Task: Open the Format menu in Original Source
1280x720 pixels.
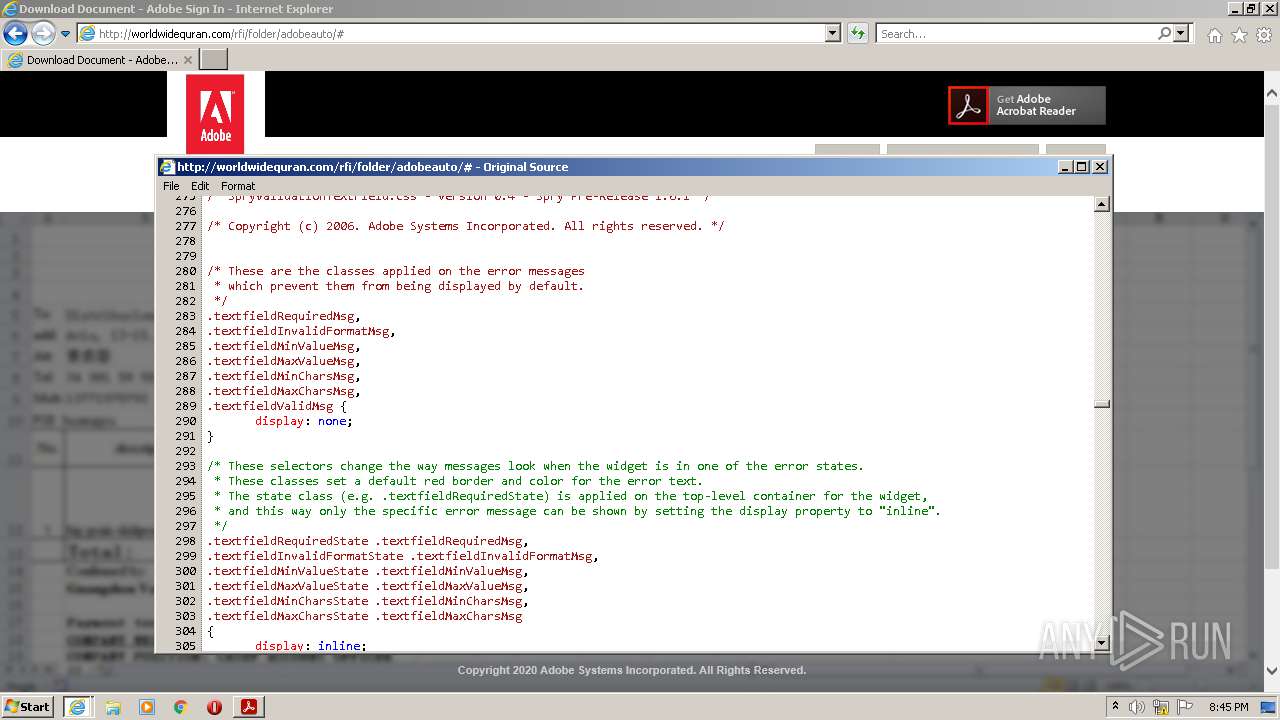Action: [238, 186]
